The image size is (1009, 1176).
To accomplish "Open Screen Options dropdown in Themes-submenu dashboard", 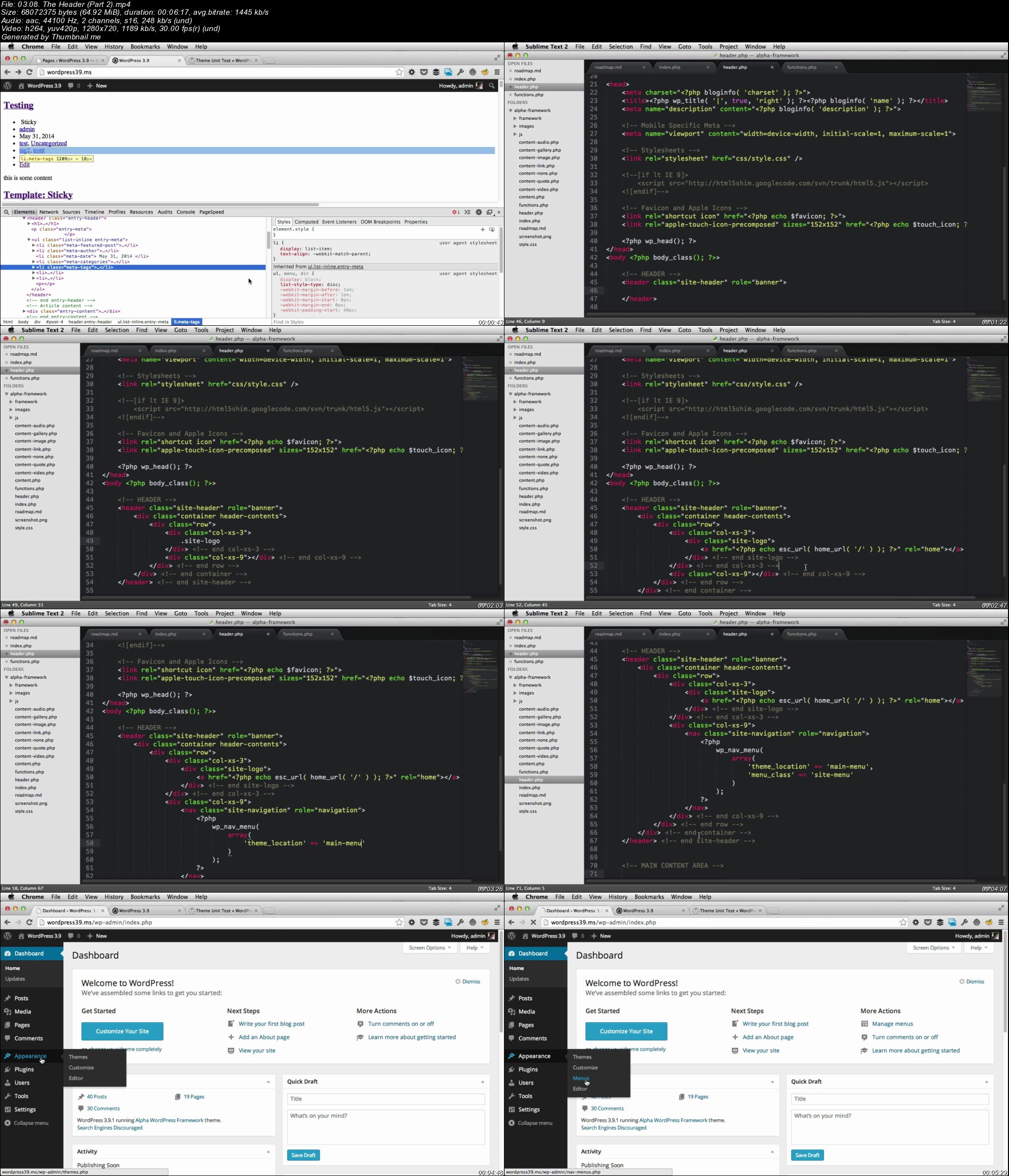I will coord(430,948).
